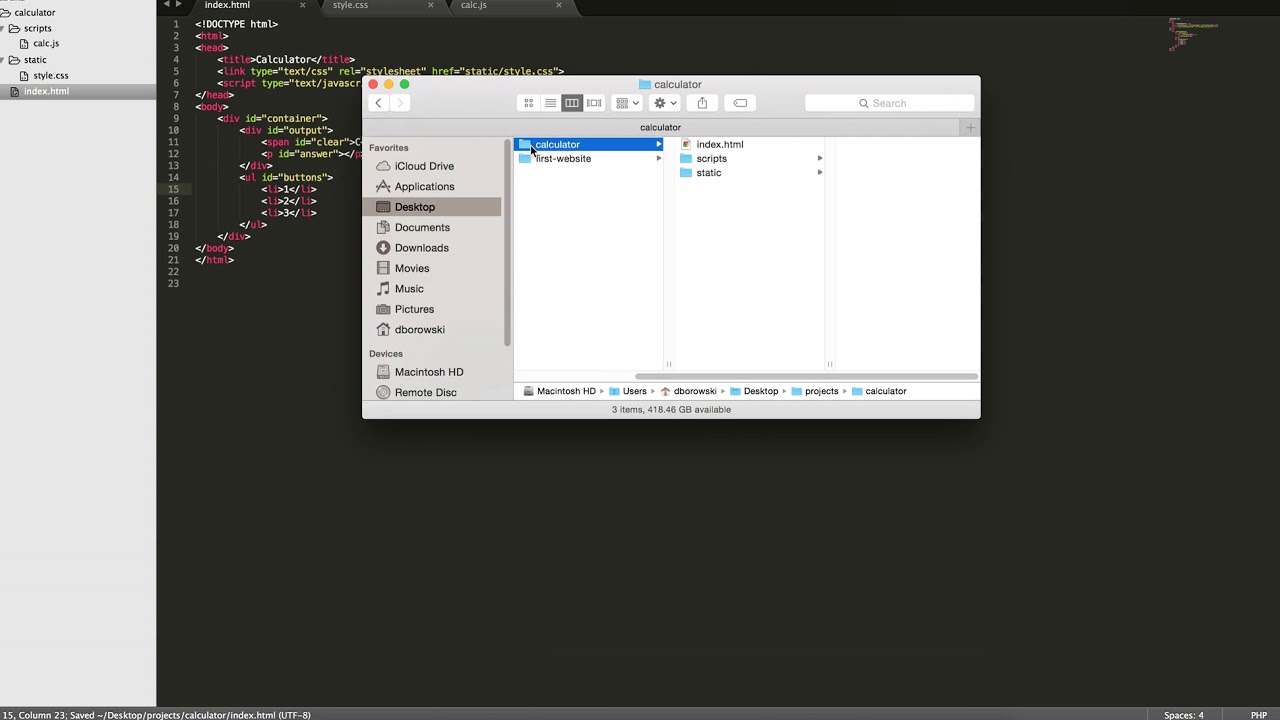The height and width of the screenshot is (720, 1280).
Task: Switch to the style.css editor tab
Action: pyautogui.click(x=350, y=5)
